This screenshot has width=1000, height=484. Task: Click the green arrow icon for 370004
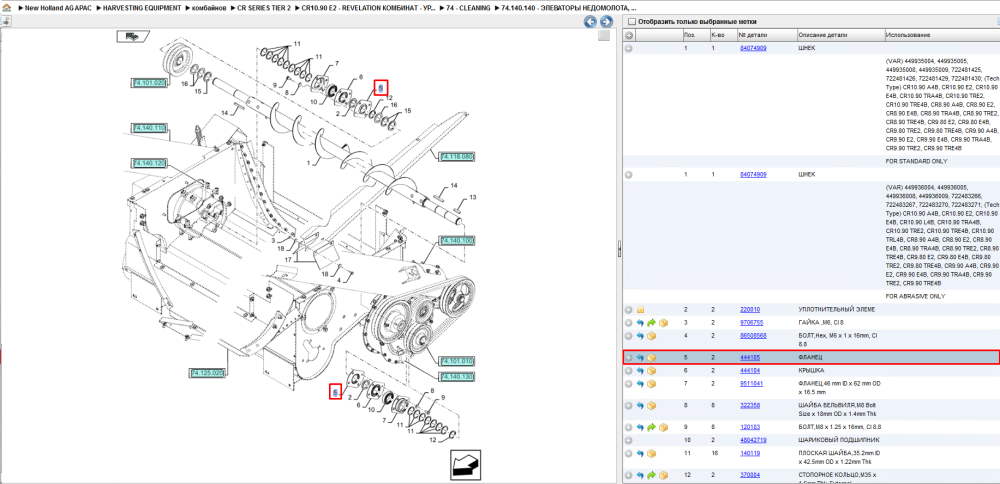(x=652, y=476)
